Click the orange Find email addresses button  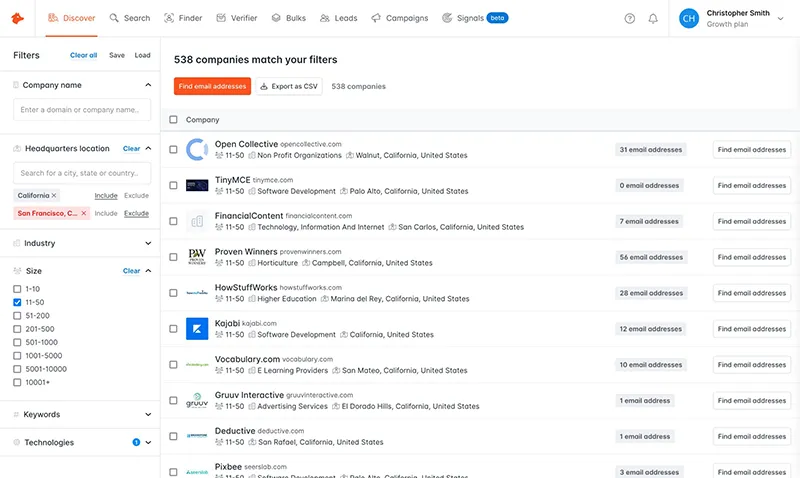(212, 86)
